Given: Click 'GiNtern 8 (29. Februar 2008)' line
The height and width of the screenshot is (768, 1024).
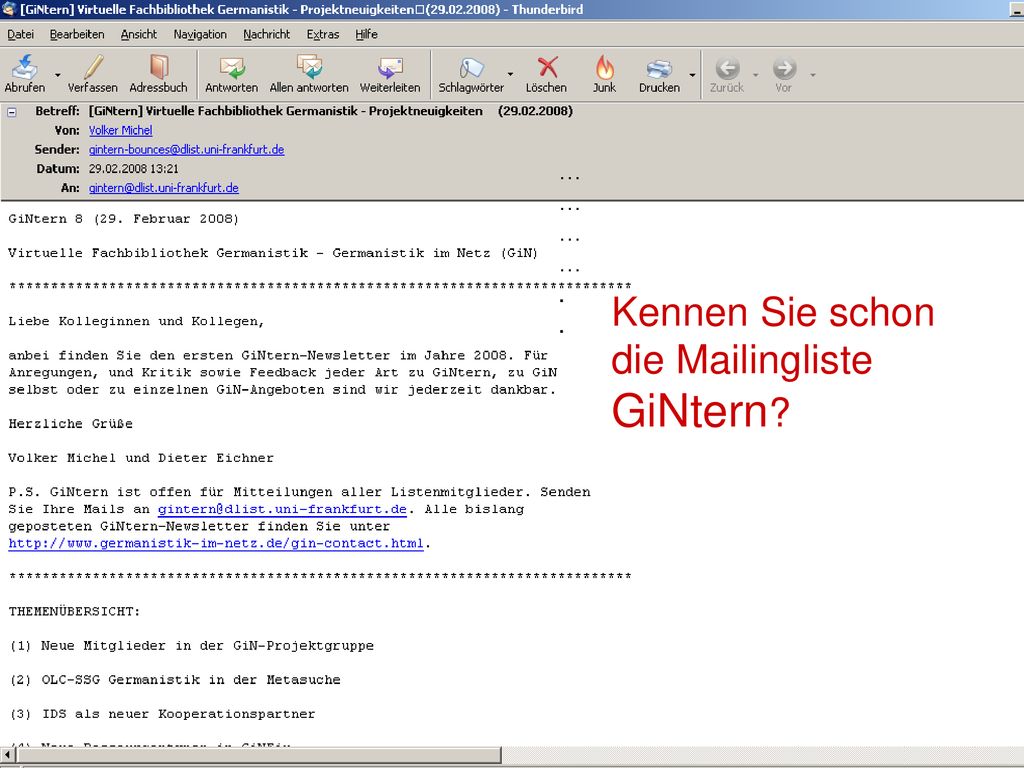Looking at the screenshot, I should point(123,219).
